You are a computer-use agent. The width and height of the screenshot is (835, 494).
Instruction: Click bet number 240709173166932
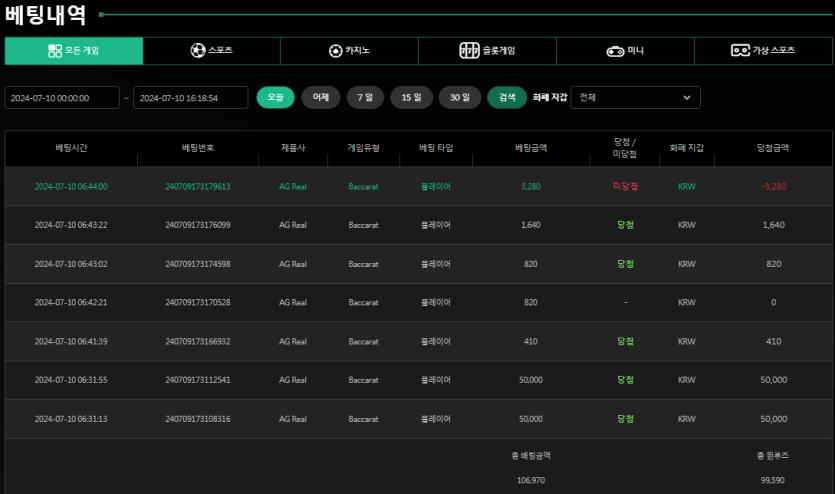[x=198, y=342]
